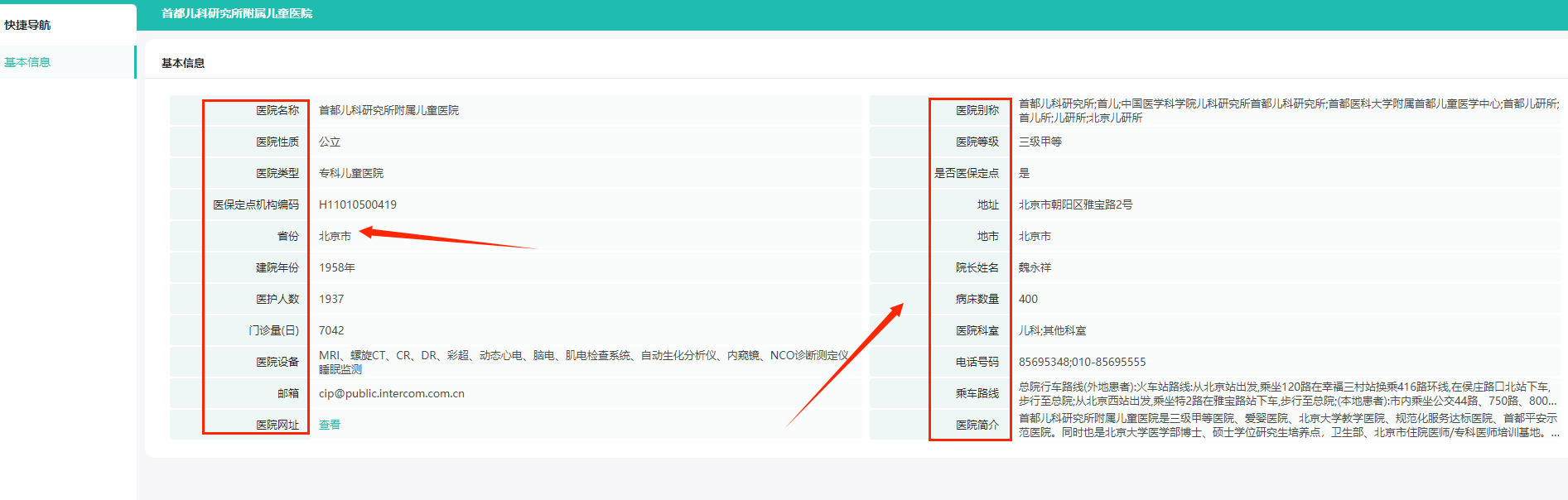Click the 医院设备 label
Screen dimensions: 1568x500
(x=277, y=362)
